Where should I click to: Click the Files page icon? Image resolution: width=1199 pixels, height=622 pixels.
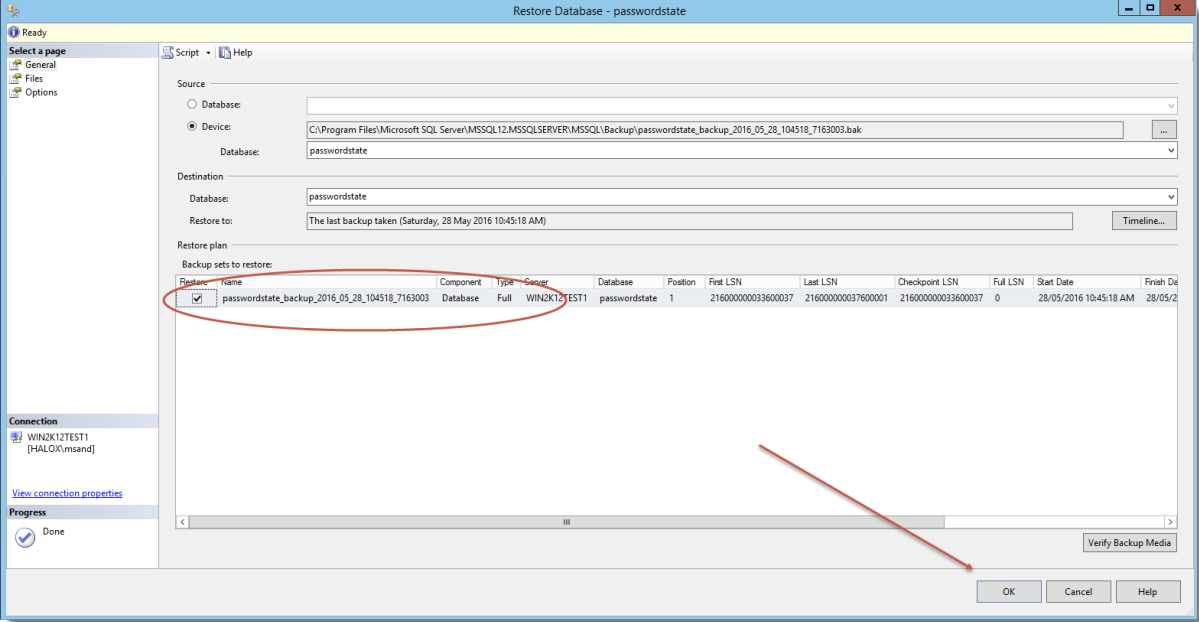15,79
